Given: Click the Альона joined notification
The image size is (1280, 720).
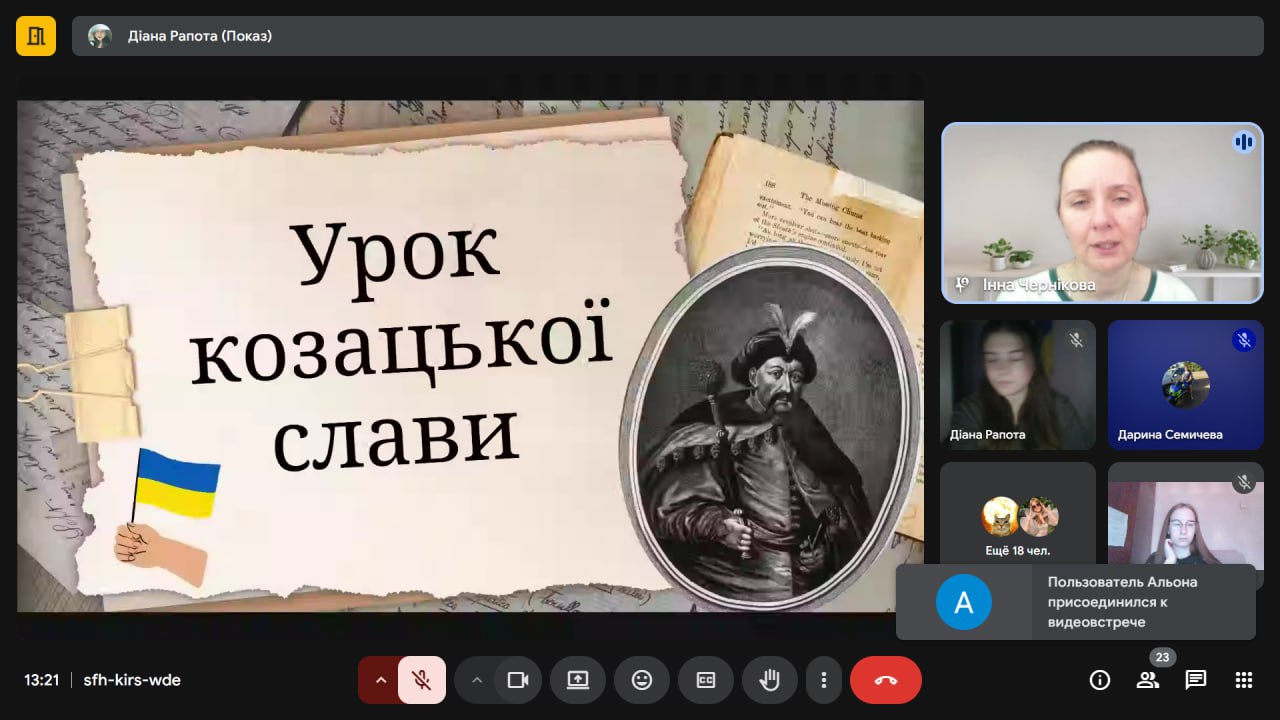Looking at the screenshot, I should pyautogui.click(x=1075, y=602).
